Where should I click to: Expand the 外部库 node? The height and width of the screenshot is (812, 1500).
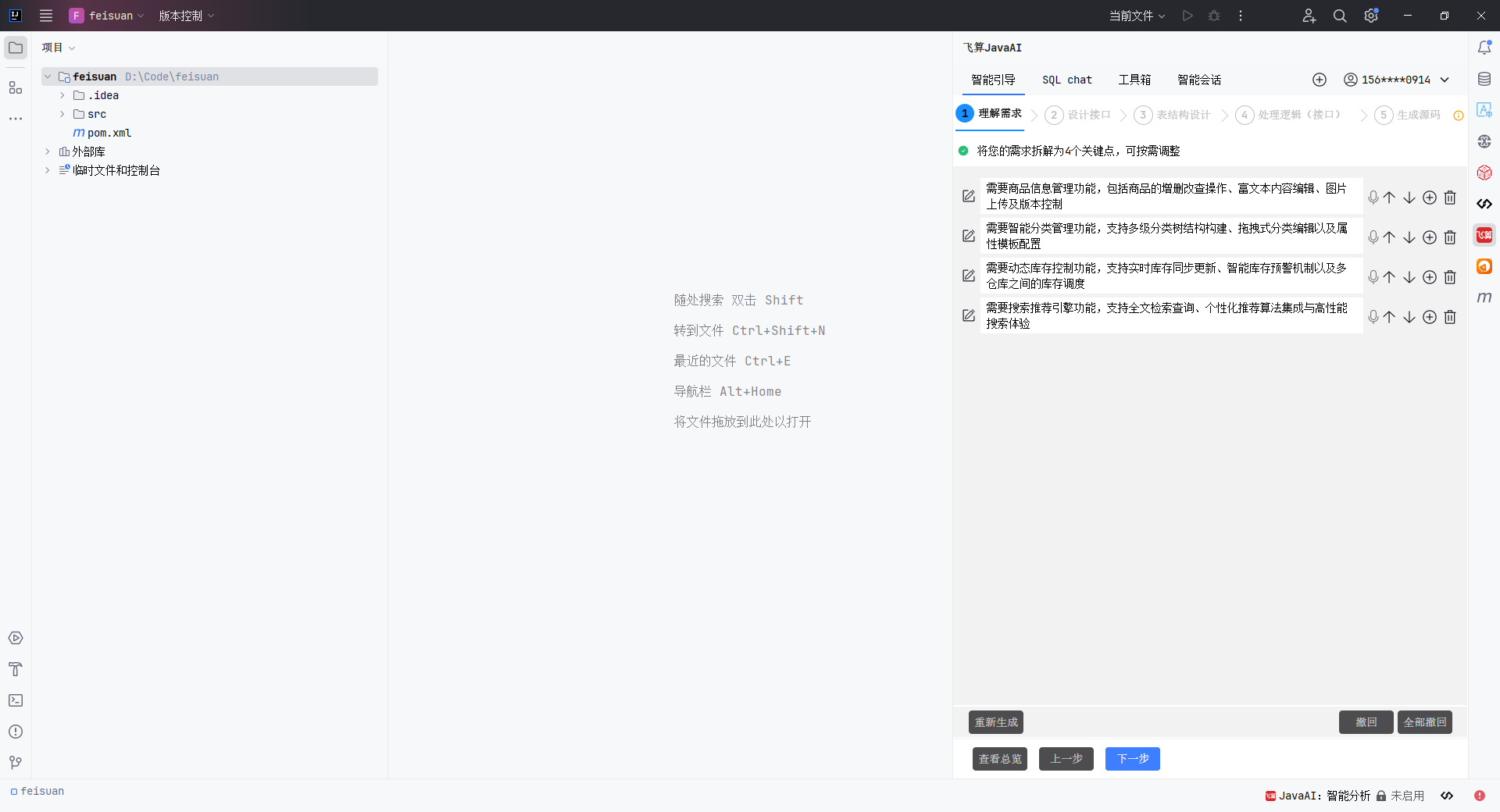(48, 151)
